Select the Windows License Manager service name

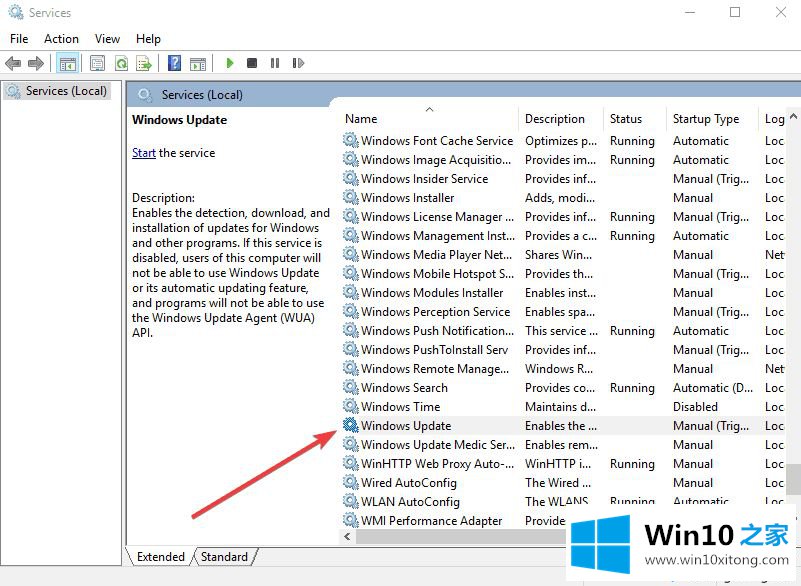coord(437,217)
